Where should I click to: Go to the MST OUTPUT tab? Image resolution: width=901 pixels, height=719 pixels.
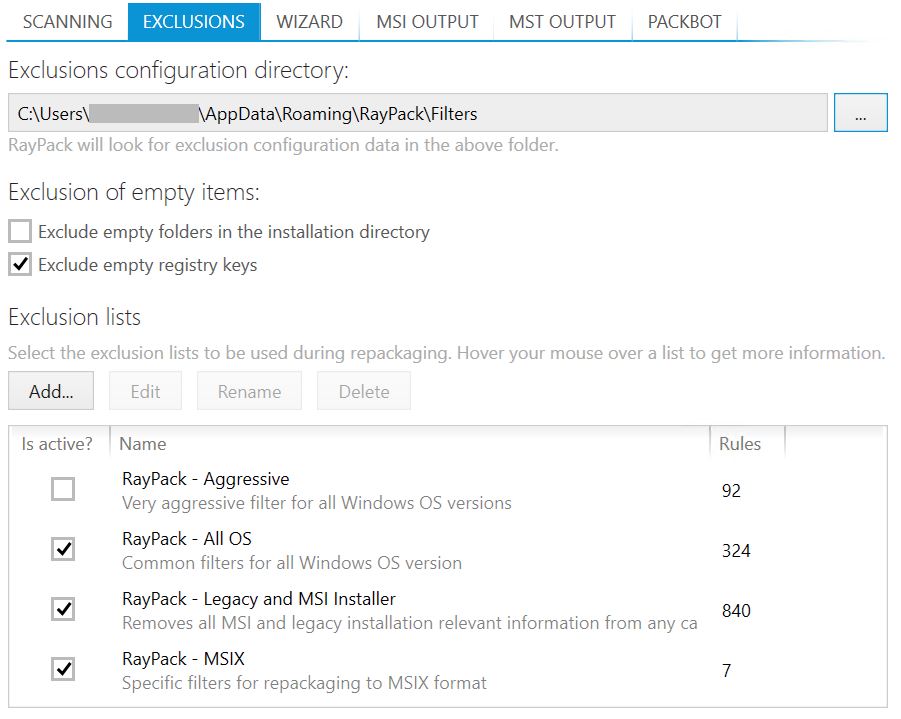pyautogui.click(x=563, y=21)
